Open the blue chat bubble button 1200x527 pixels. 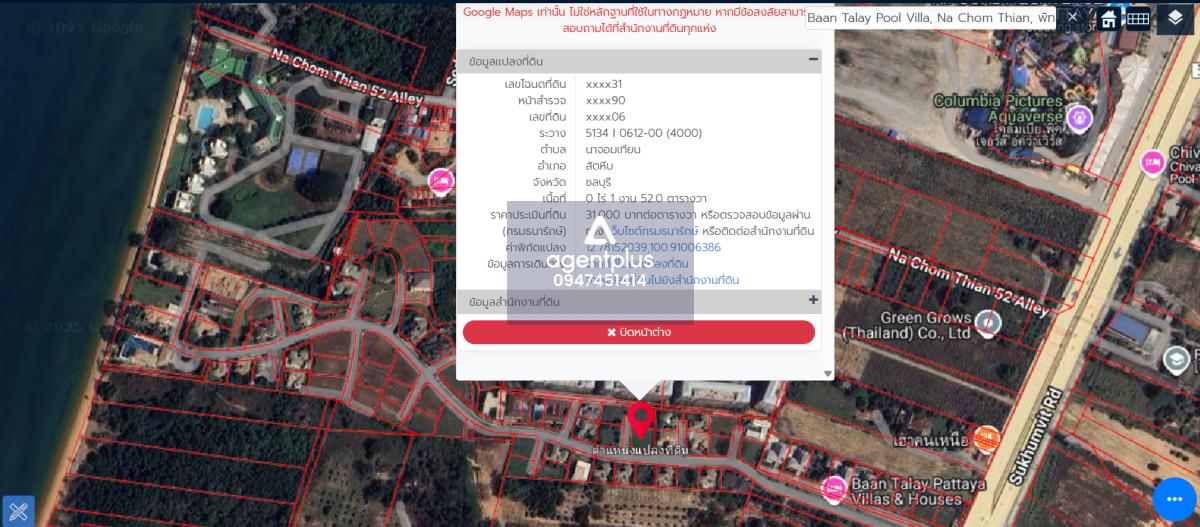1174,500
